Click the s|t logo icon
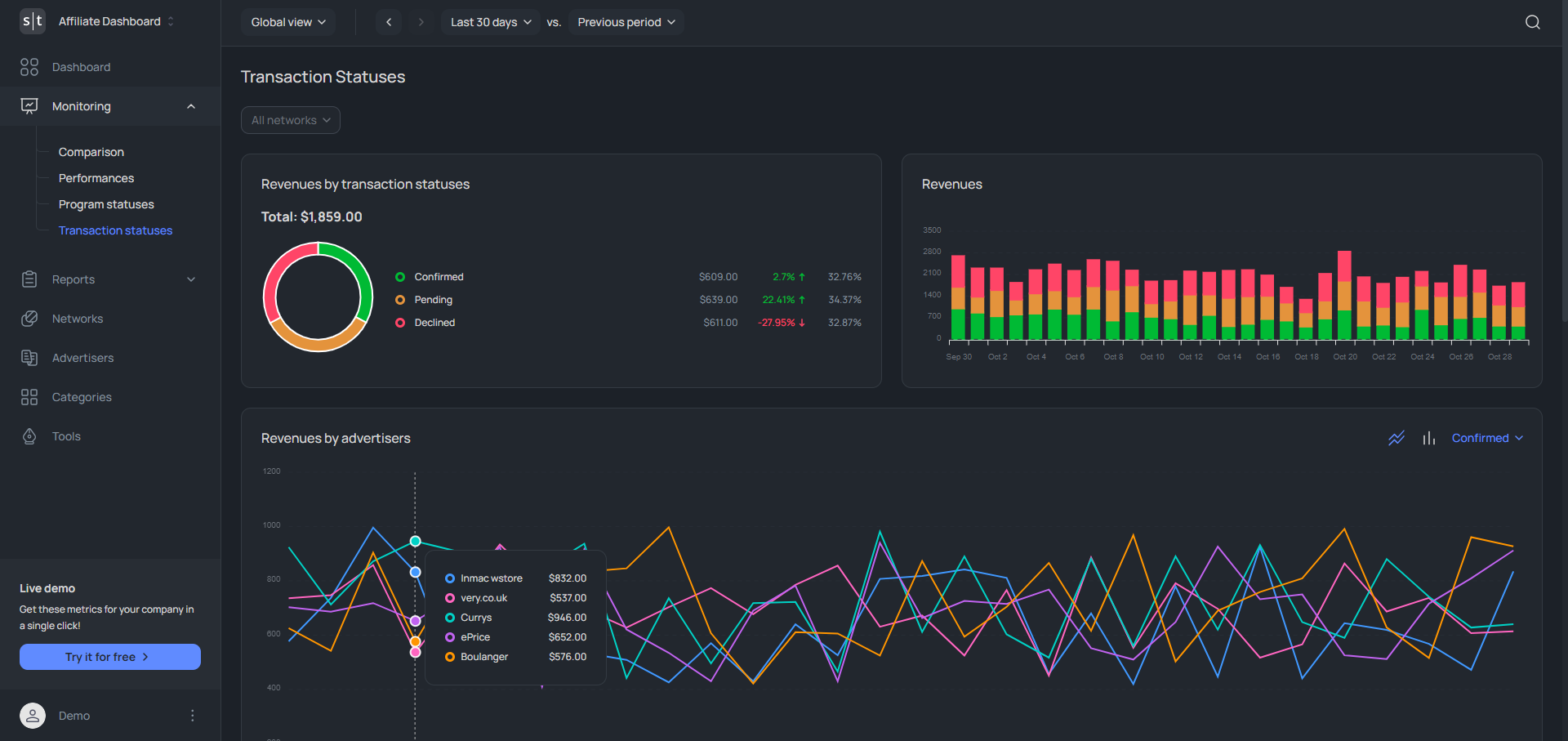1568x741 pixels. pyautogui.click(x=33, y=21)
